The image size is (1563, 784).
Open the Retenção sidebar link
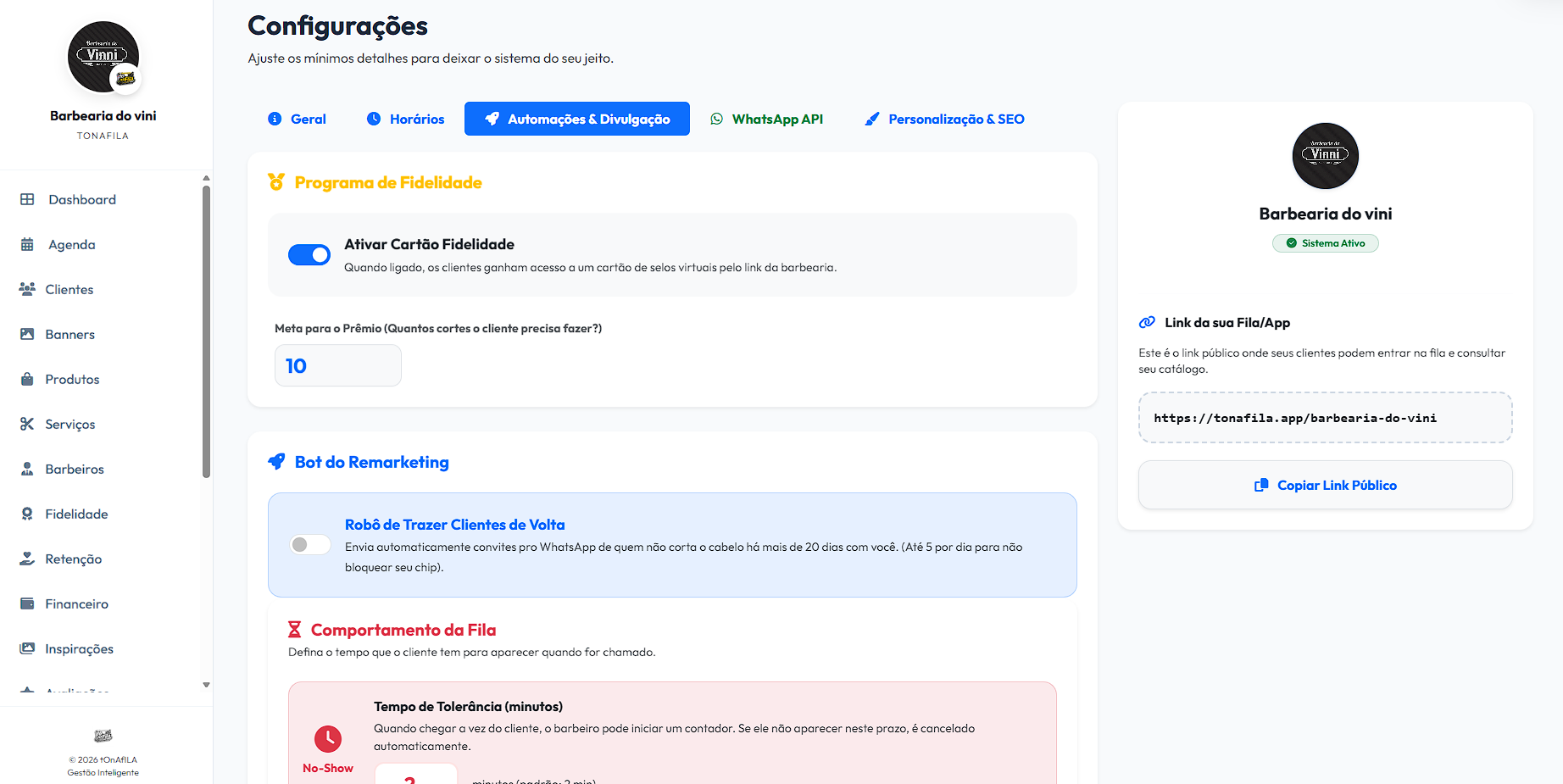click(x=73, y=559)
